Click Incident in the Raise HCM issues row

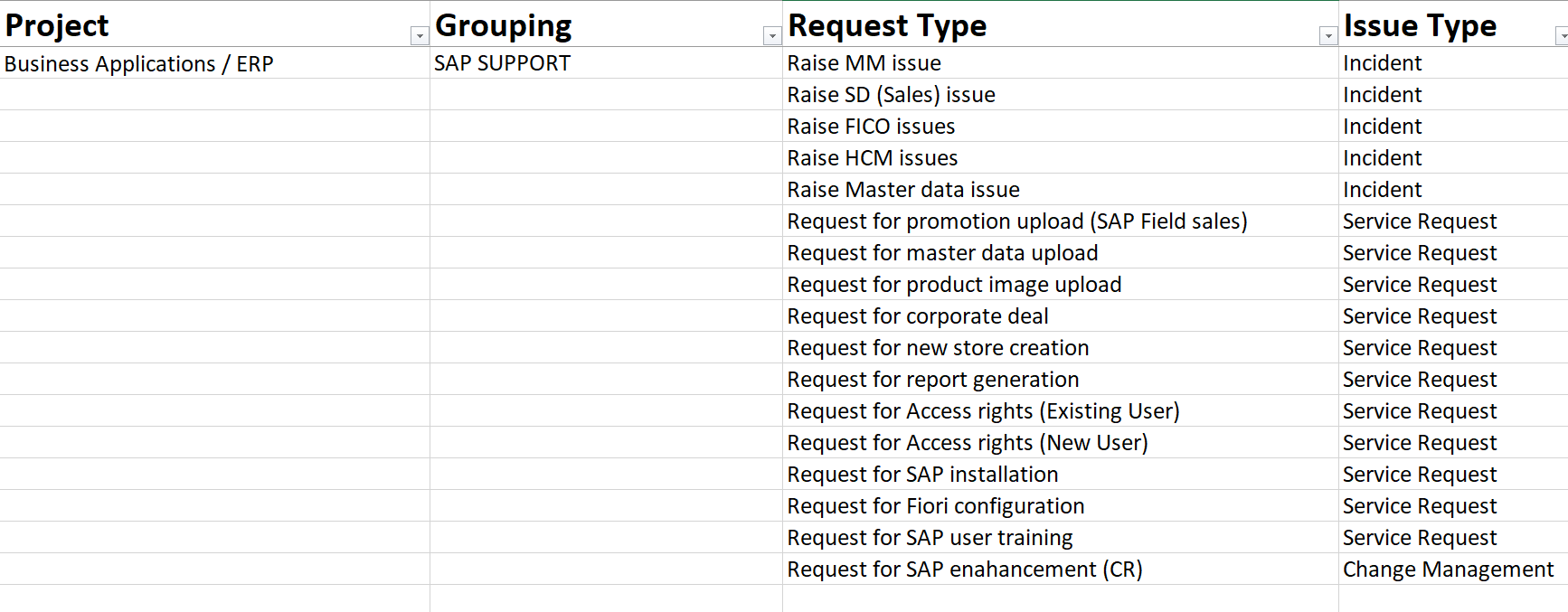(1453, 158)
